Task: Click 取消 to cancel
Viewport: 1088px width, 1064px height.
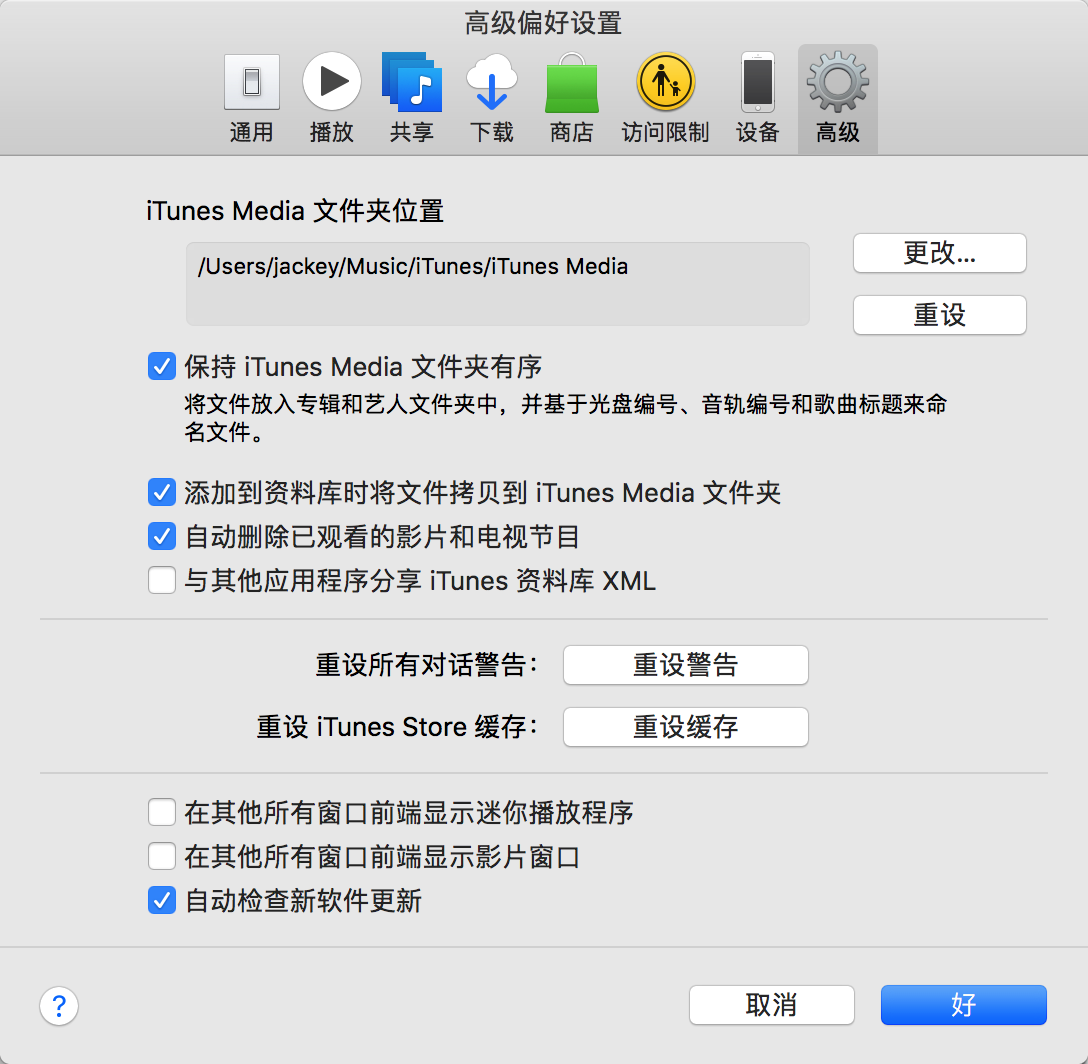Action: (x=772, y=1005)
